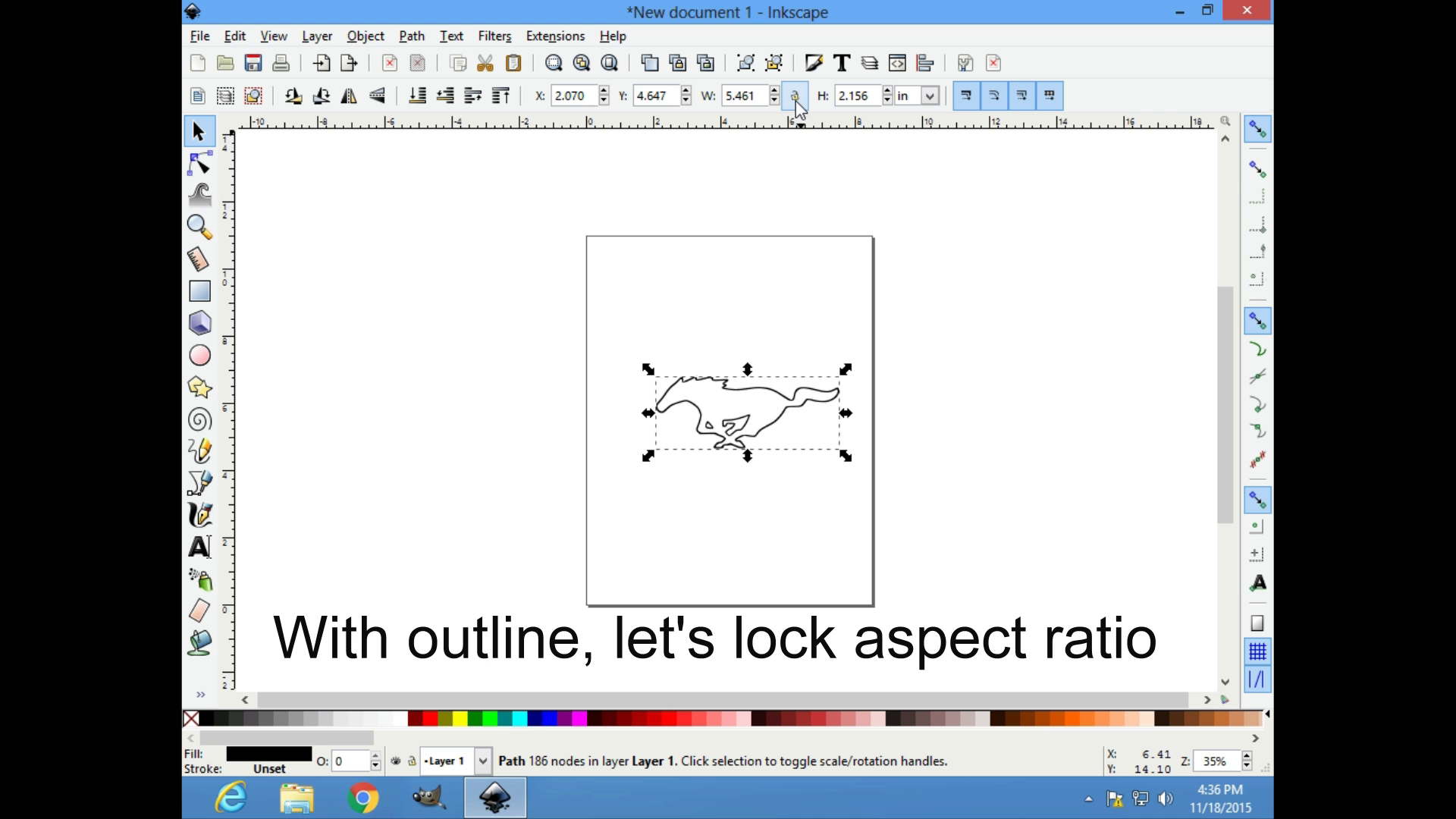Increase the zoom percentage stepper
The width and height of the screenshot is (1456, 819).
pyautogui.click(x=1247, y=756)
